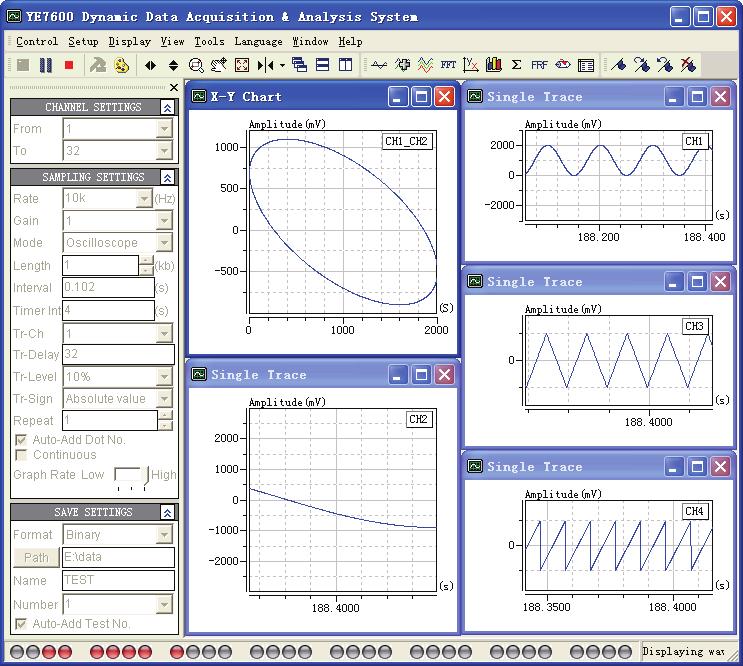Screen dimensions: 743x666
Task: Open X-Y chart tool icon
Action: click(471, 65)
